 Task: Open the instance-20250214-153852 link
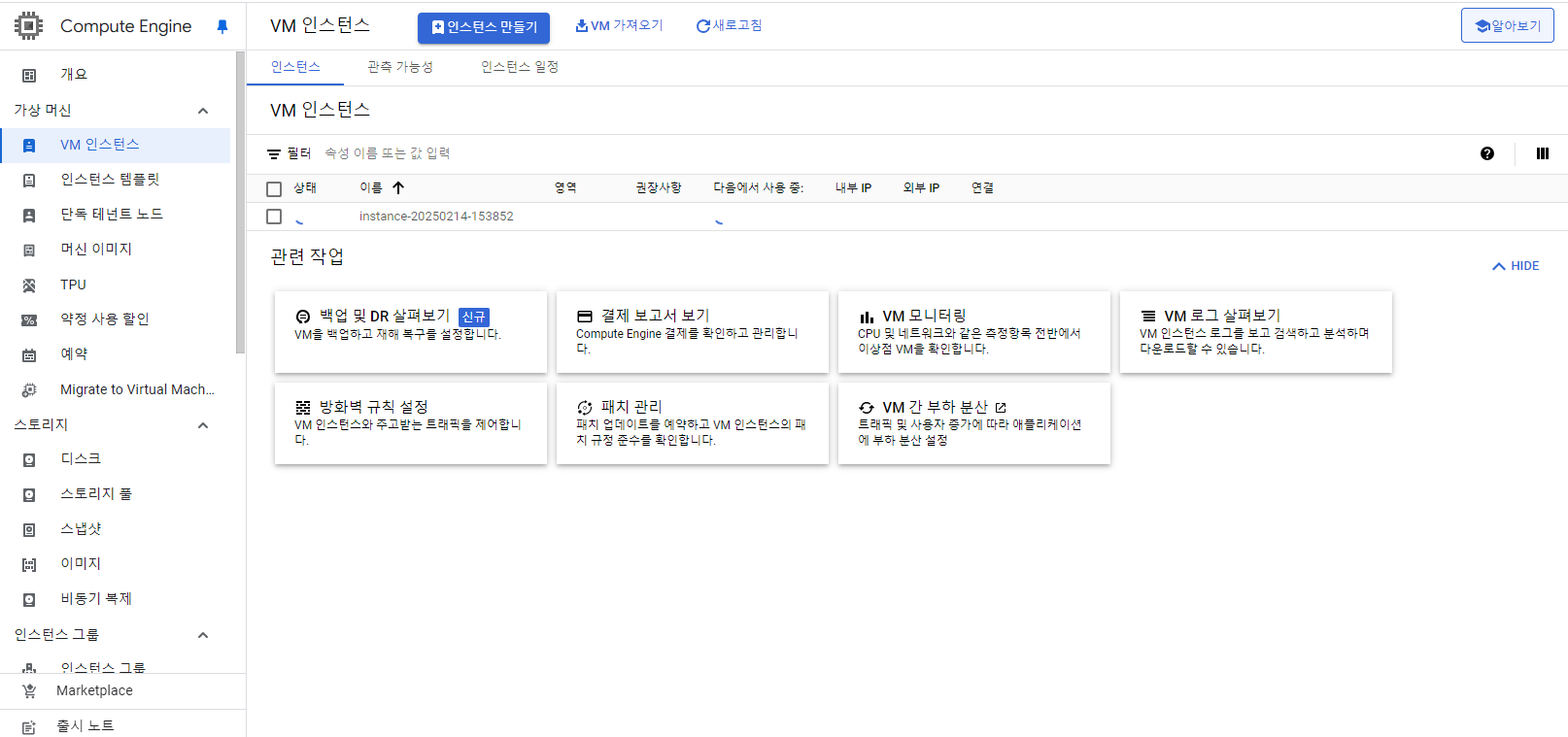coord(436,217)
